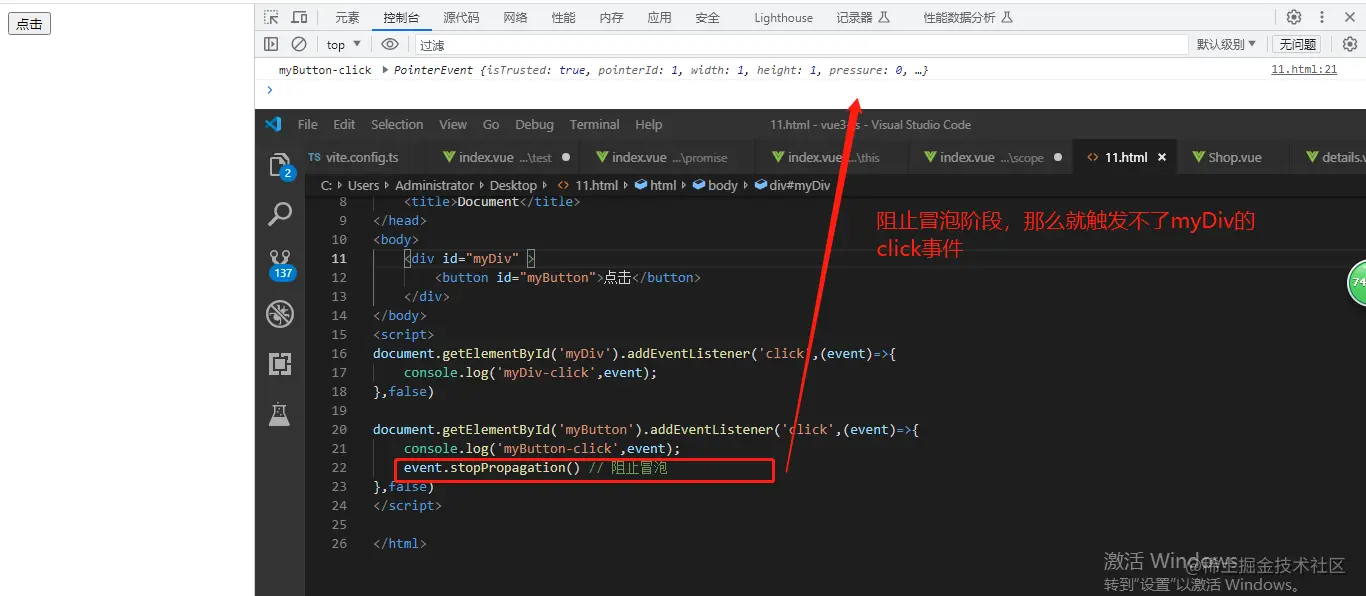
Task: Toggle device toolbar icon in DevTools
Action: 299,17
